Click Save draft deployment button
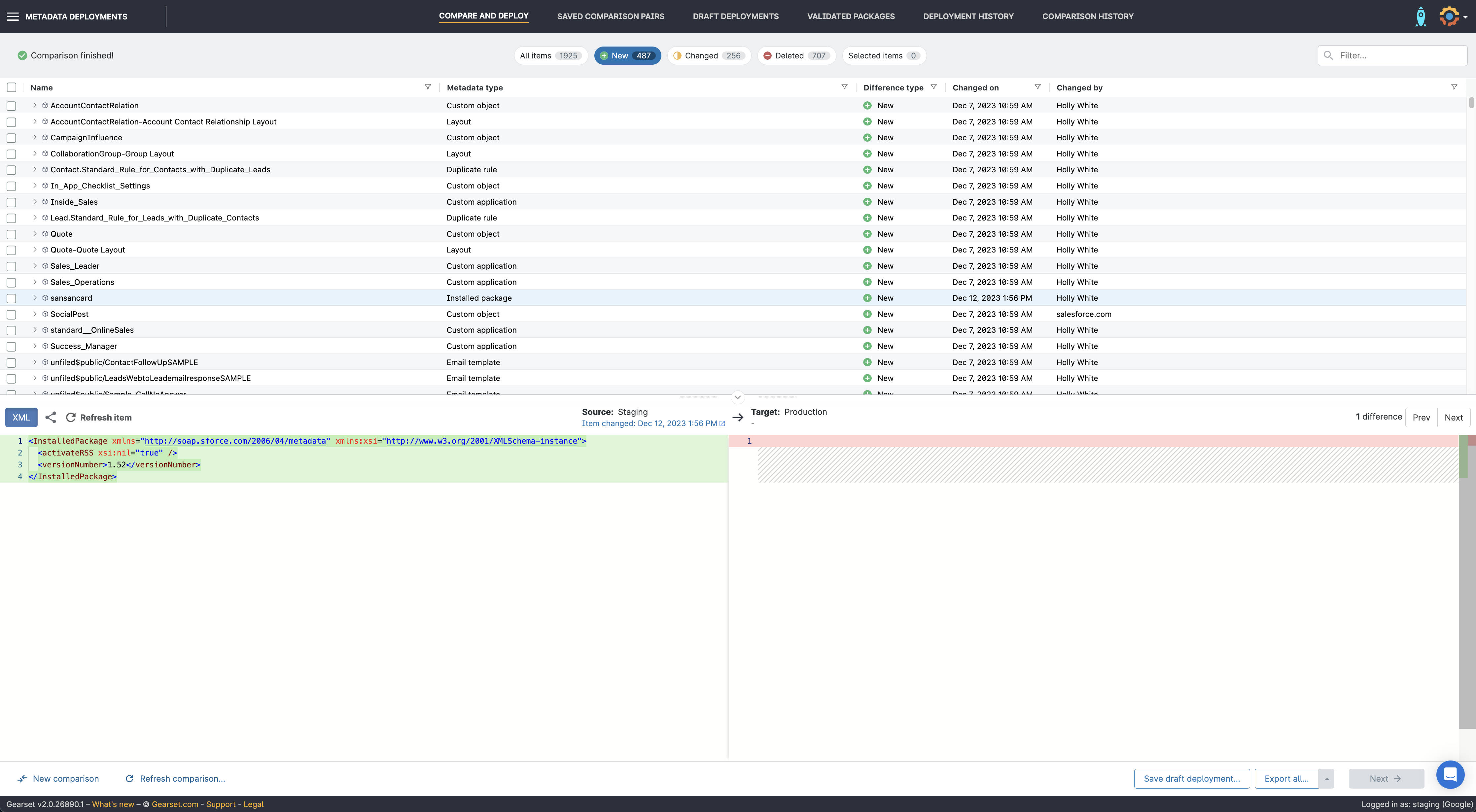This screenshot has width=1476, height=812. click(x=1191, y=779)
